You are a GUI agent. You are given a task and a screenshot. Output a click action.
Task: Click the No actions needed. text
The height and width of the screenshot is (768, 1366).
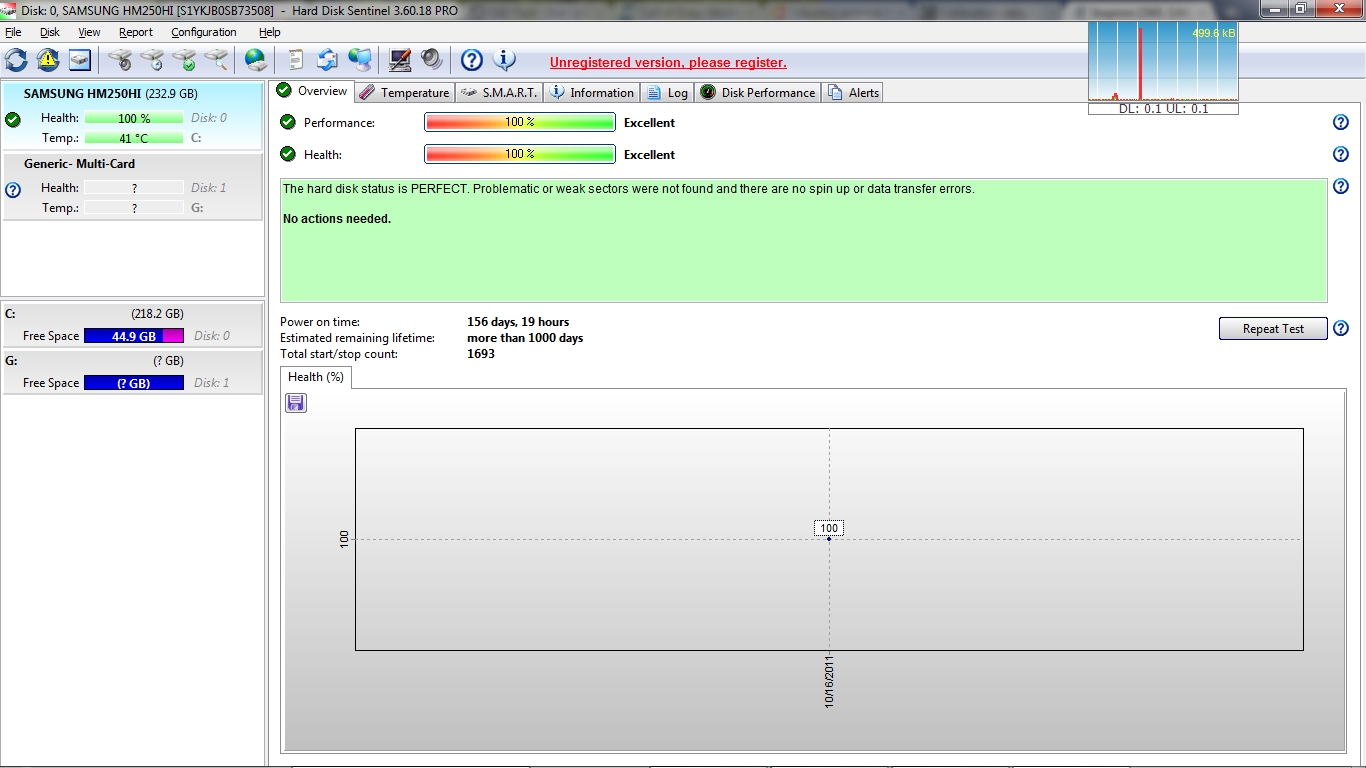337,219
